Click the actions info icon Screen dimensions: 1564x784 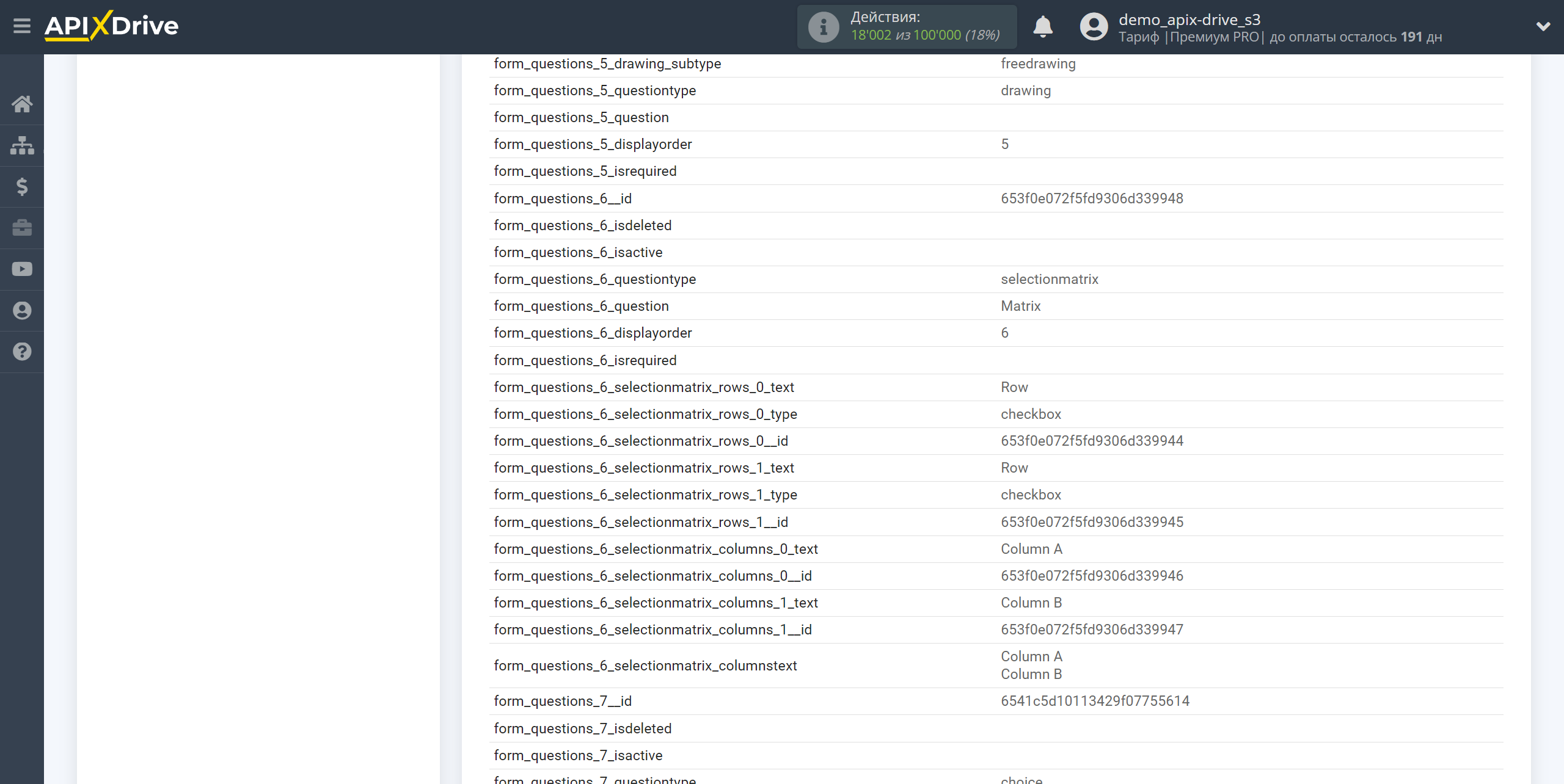coord(823,27)
